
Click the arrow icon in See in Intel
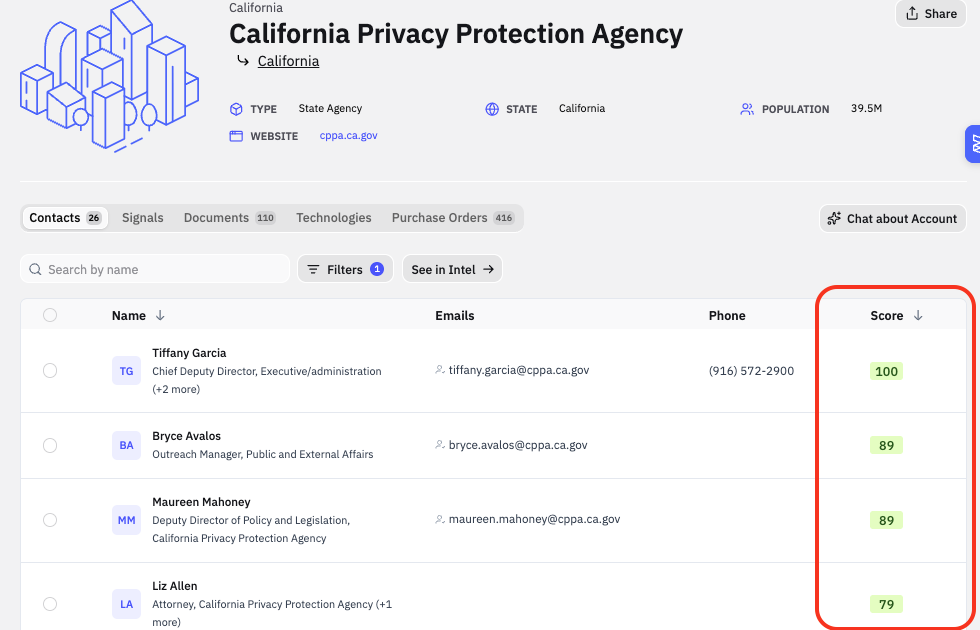tap(489, 269)
